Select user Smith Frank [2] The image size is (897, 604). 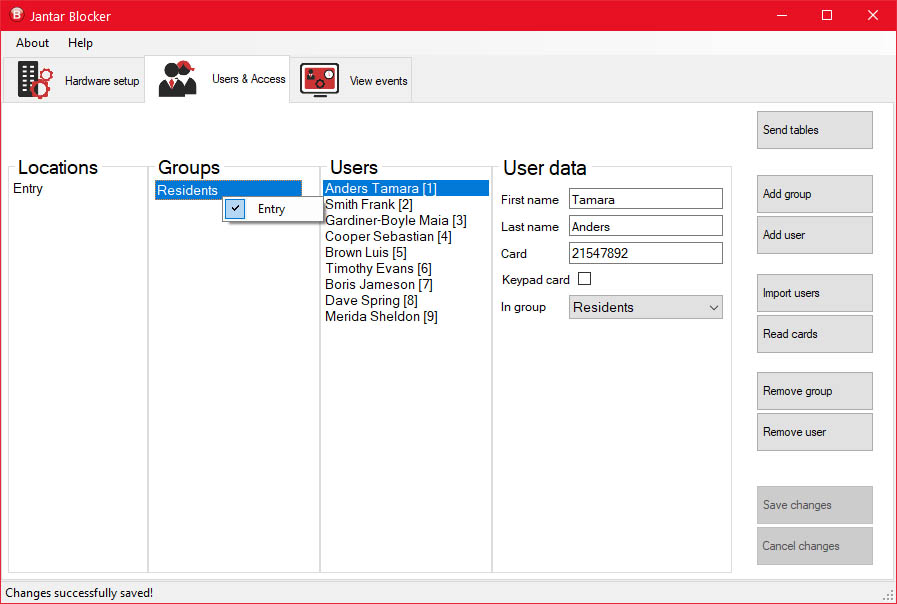(368, 204)
